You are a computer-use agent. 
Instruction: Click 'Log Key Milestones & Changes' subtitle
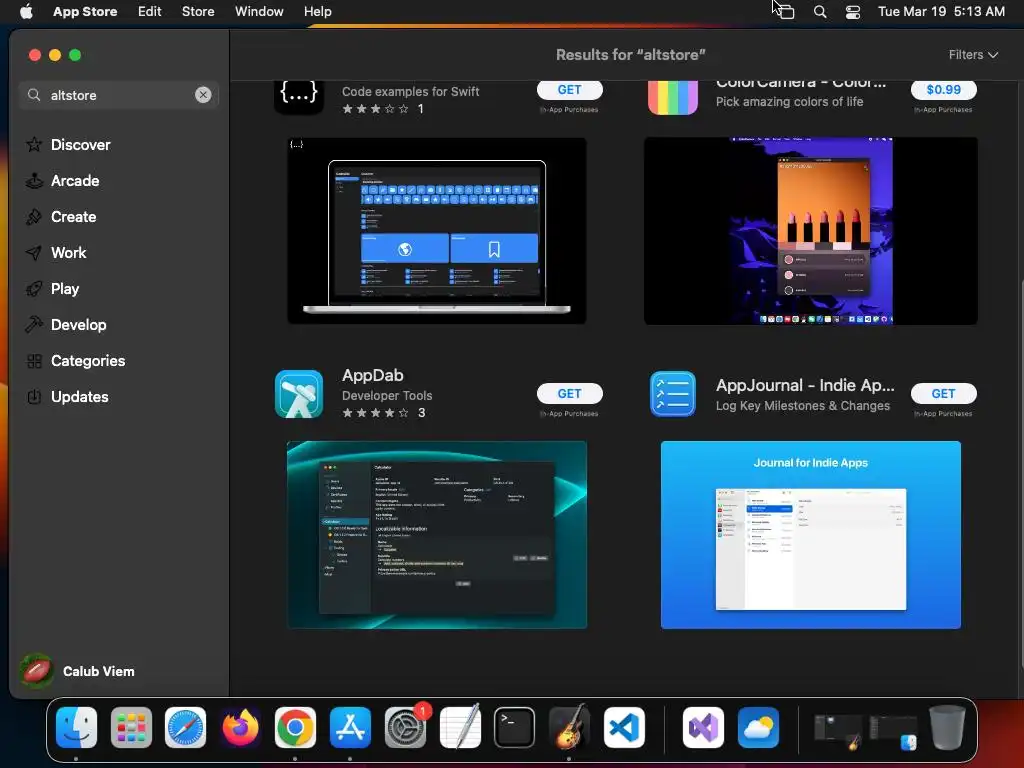(x=803, y=406)
